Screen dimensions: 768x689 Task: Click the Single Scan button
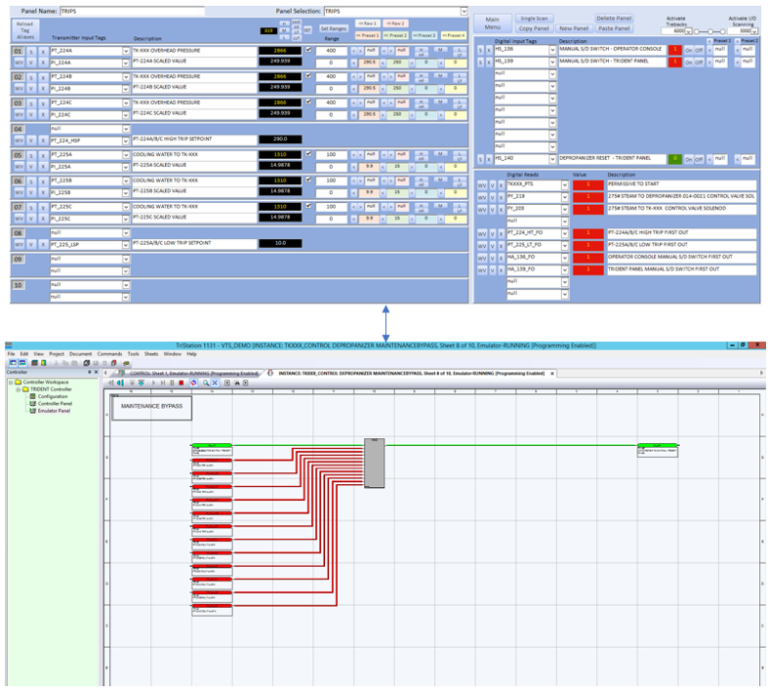[534, 19]
